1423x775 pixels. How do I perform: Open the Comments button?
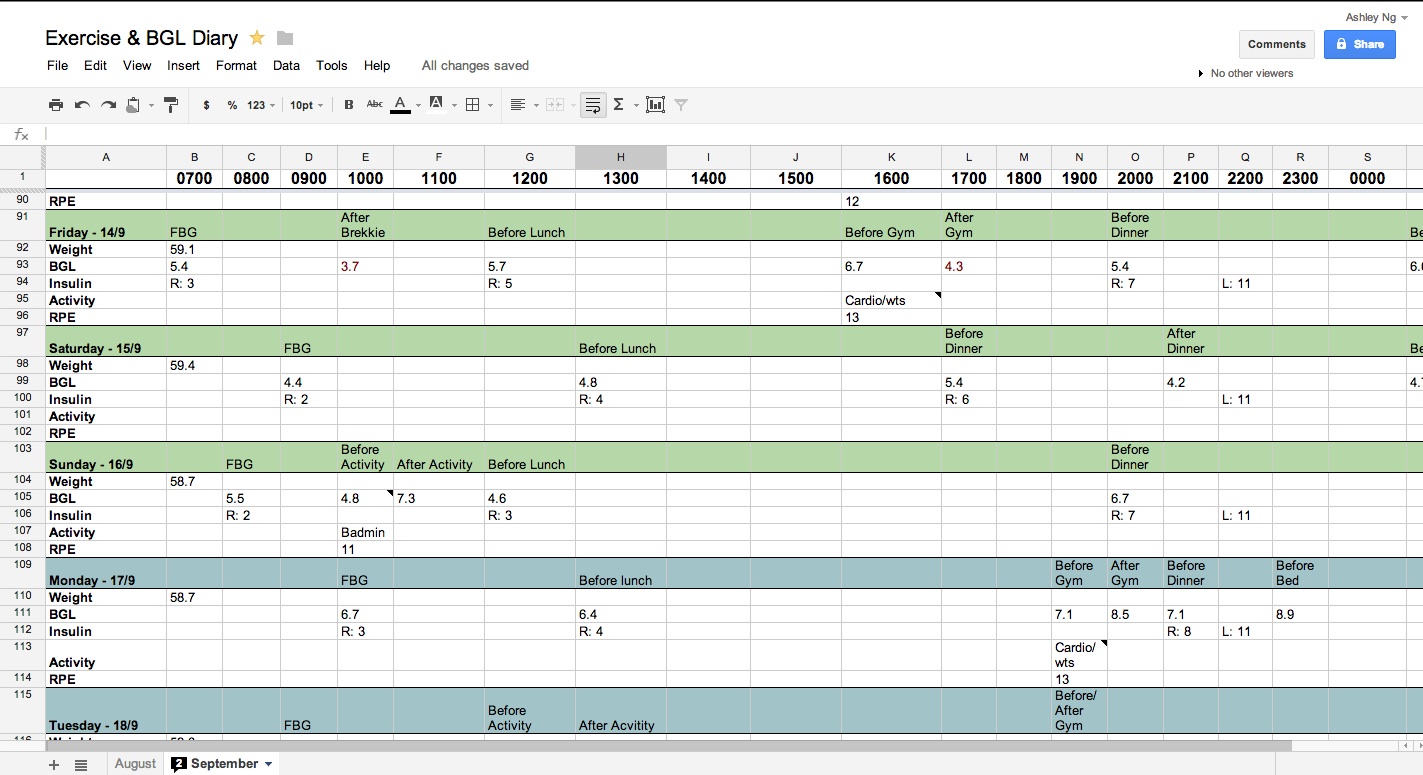(x=1276, y=44)
